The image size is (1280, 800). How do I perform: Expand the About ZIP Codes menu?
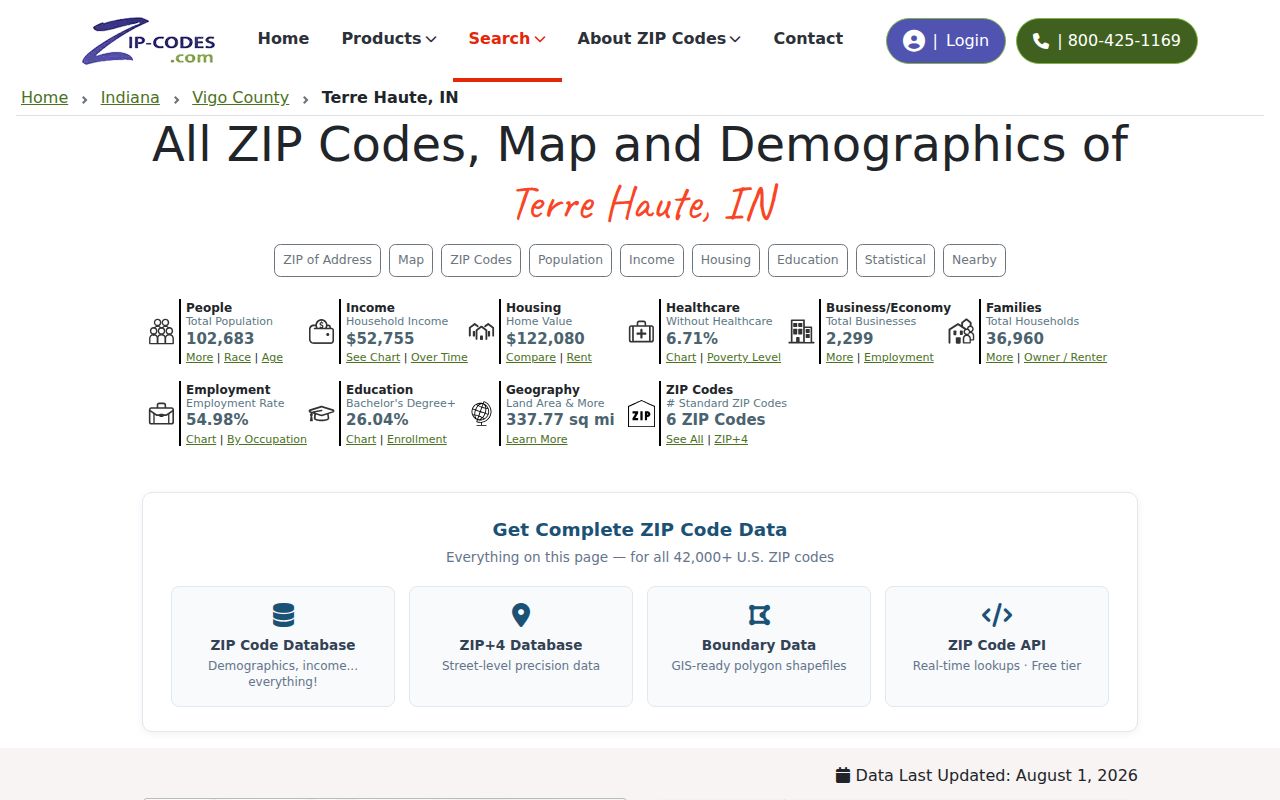click(x=659, y=39)
